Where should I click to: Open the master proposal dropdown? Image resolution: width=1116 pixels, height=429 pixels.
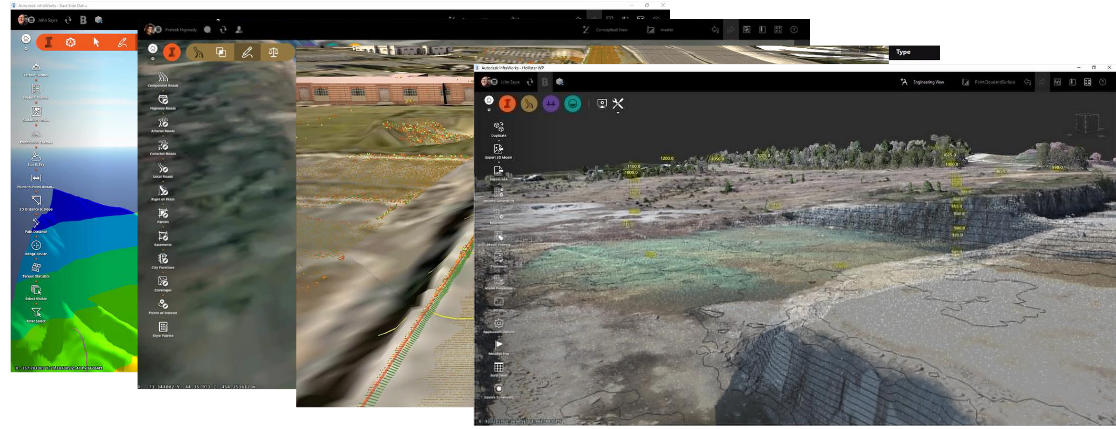pos(661,30)
